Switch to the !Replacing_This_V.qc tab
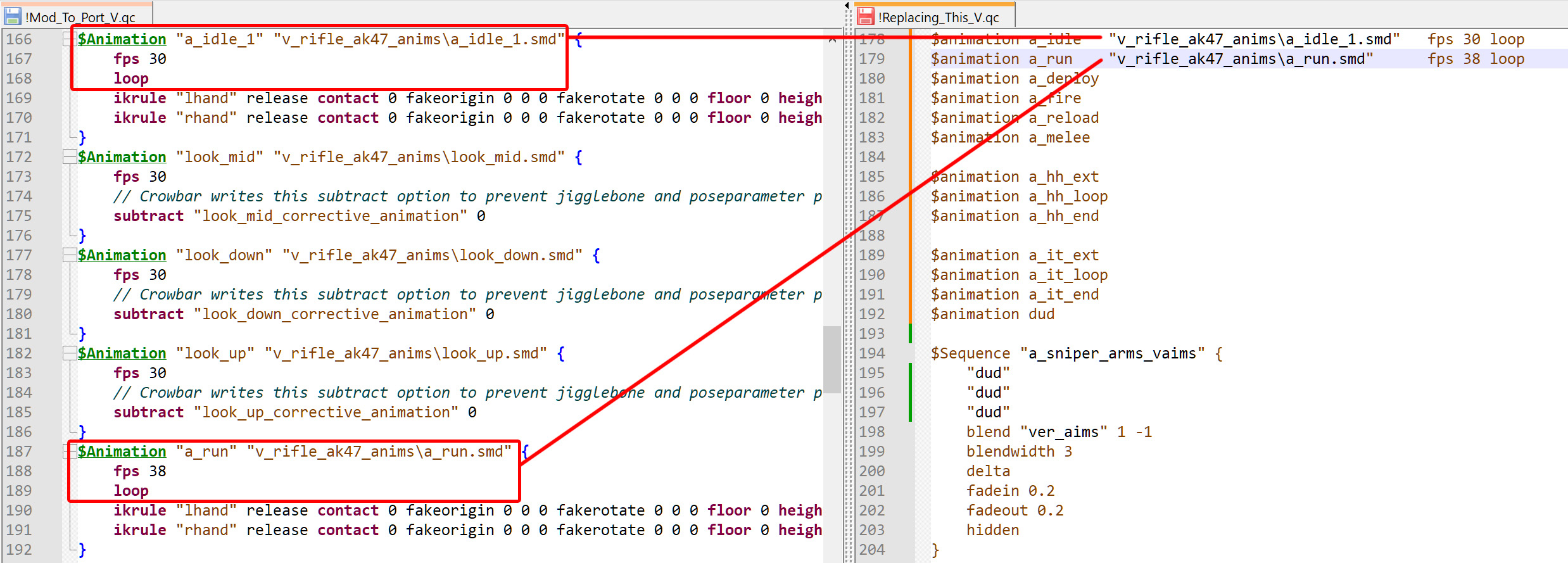The image size is (1568, 563). 935,16
